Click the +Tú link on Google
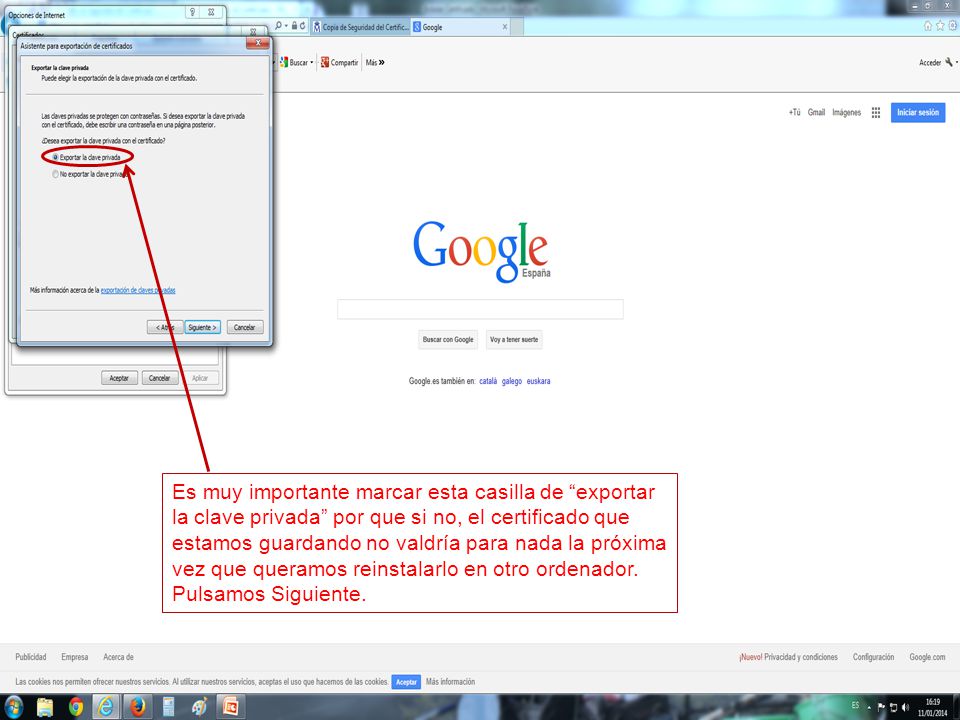 tap(794, 113)
